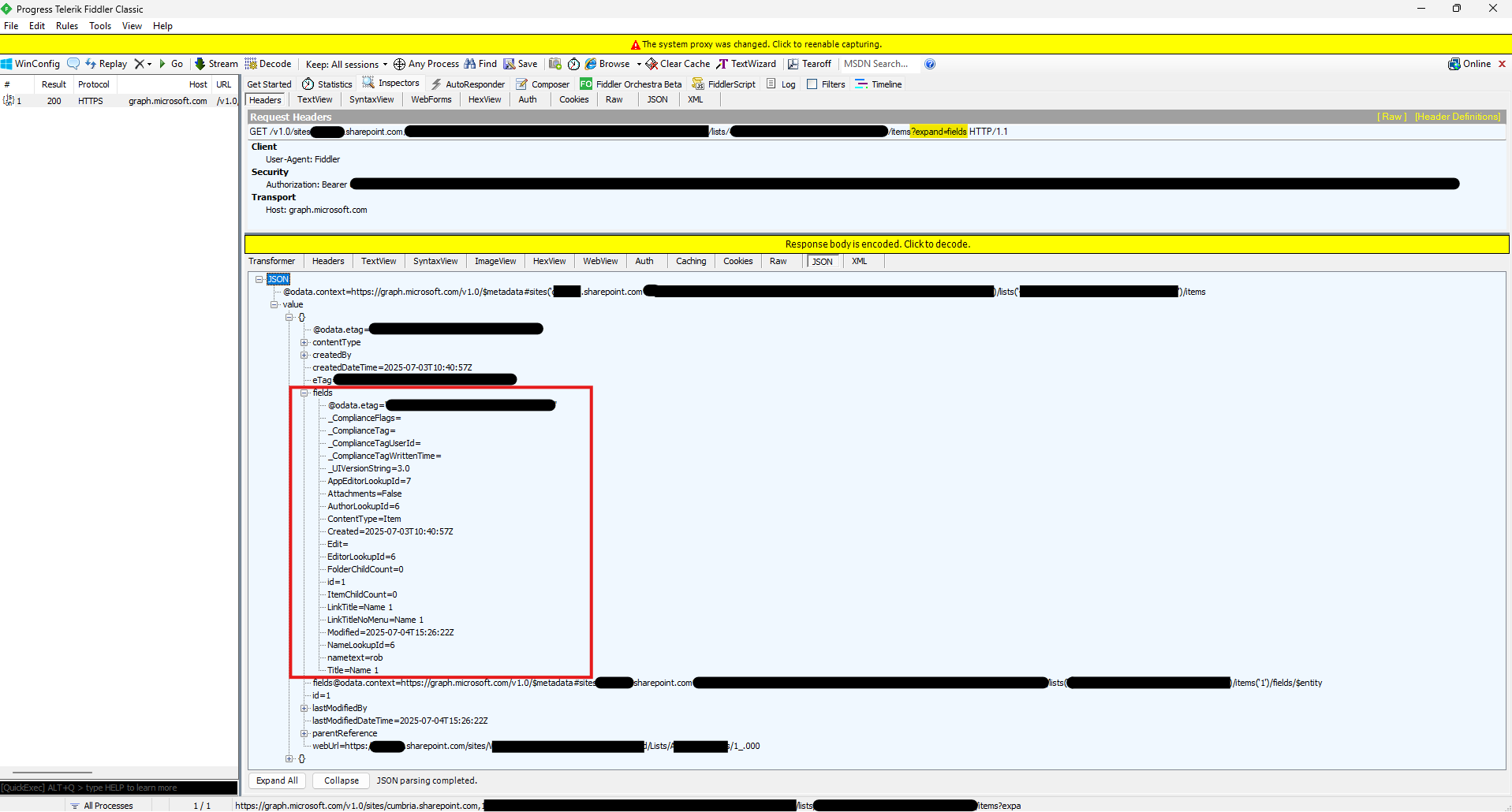Image resolution: width=1512 pixels, height=812 pixels.
Task: Click Expand All button
Action: (x=276, y=780)
